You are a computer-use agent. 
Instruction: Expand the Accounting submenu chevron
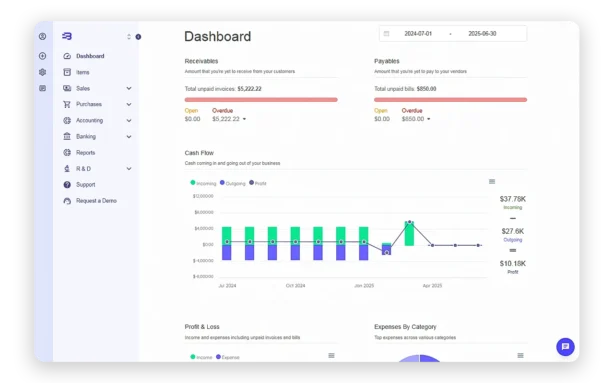pos(129,121)
